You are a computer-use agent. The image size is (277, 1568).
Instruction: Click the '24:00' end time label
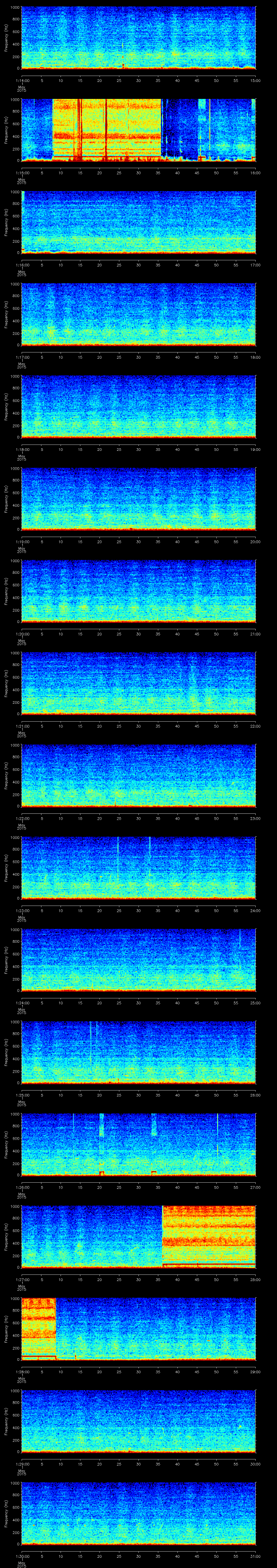tap(256, 910)
